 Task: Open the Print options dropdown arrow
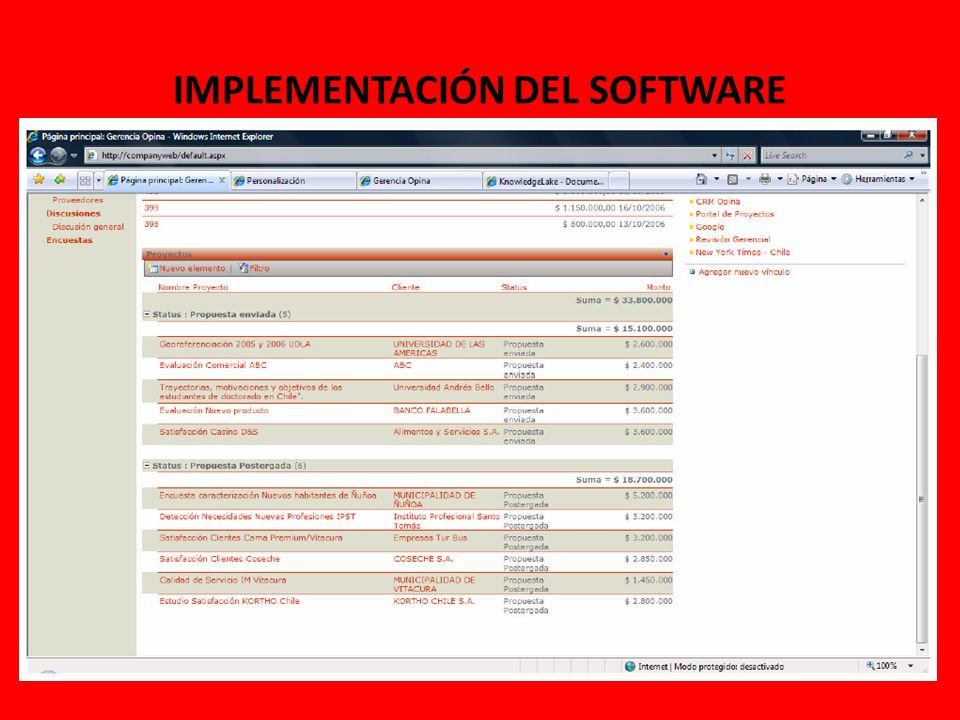click(780, 179)
